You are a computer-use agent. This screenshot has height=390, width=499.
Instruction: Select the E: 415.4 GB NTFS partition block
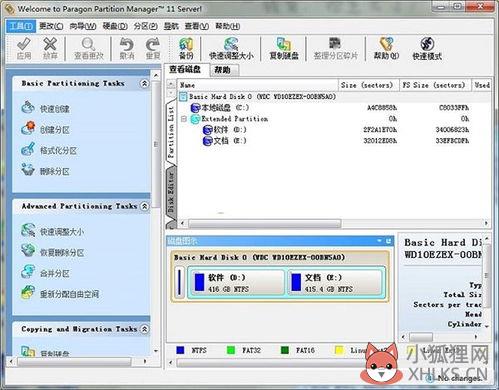[x=335, y=283]
